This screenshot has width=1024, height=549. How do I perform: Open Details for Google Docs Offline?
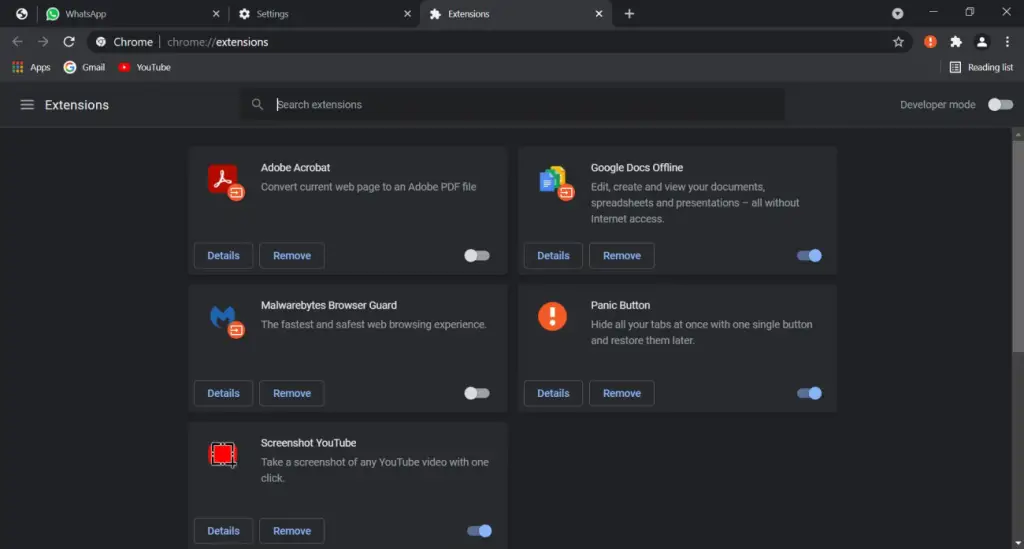[553, 256]
